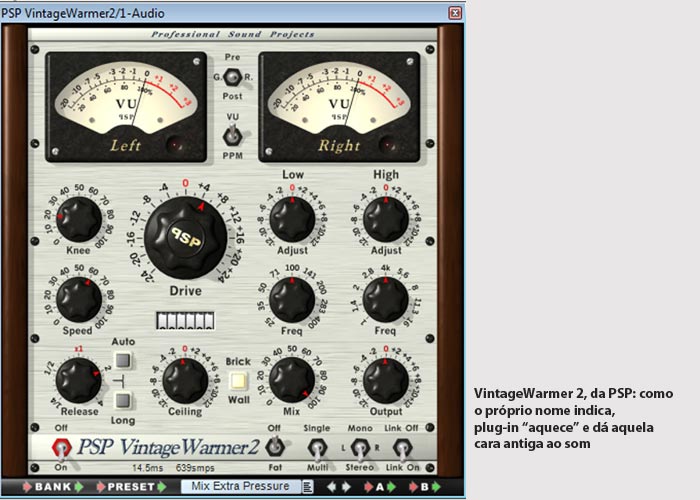Click the Right meter overload LED
Screen dimensions: 700x500
click(x=388, y=145)
